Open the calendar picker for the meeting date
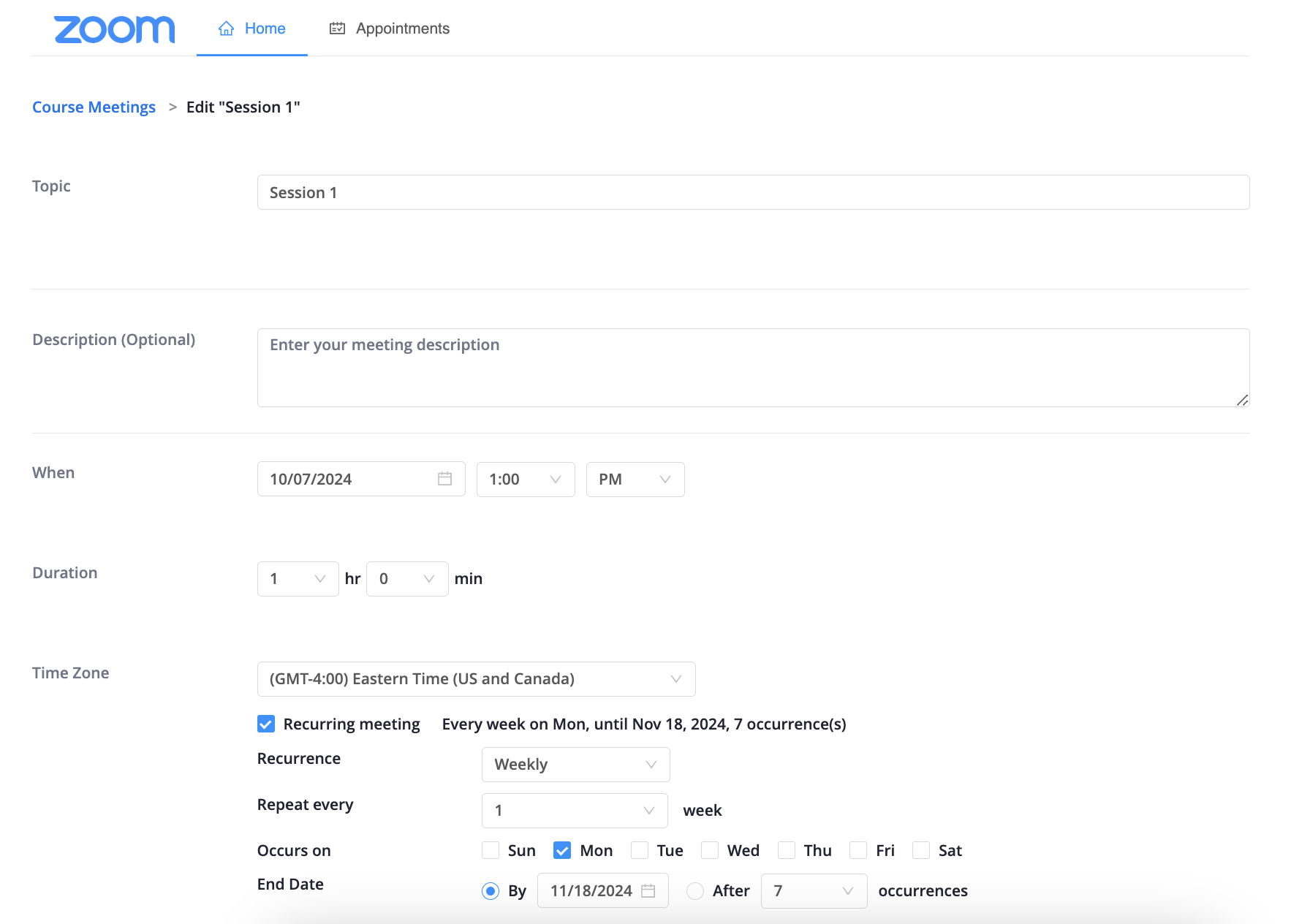Viewport: 1291px width, 924px height. 444,479
